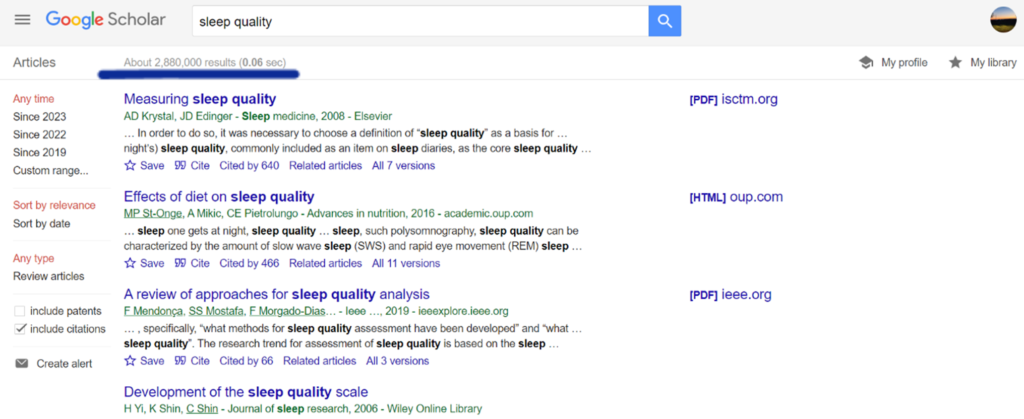Save the Measuring sleep quality article star
1024x419 pixels.
coord(130,166)
